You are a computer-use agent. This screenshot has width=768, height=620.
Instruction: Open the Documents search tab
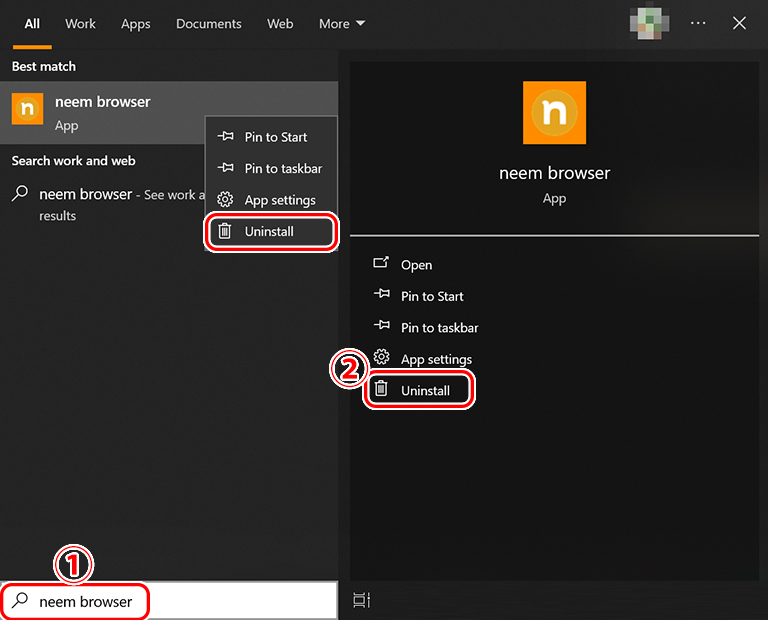(x=209, y=24)
